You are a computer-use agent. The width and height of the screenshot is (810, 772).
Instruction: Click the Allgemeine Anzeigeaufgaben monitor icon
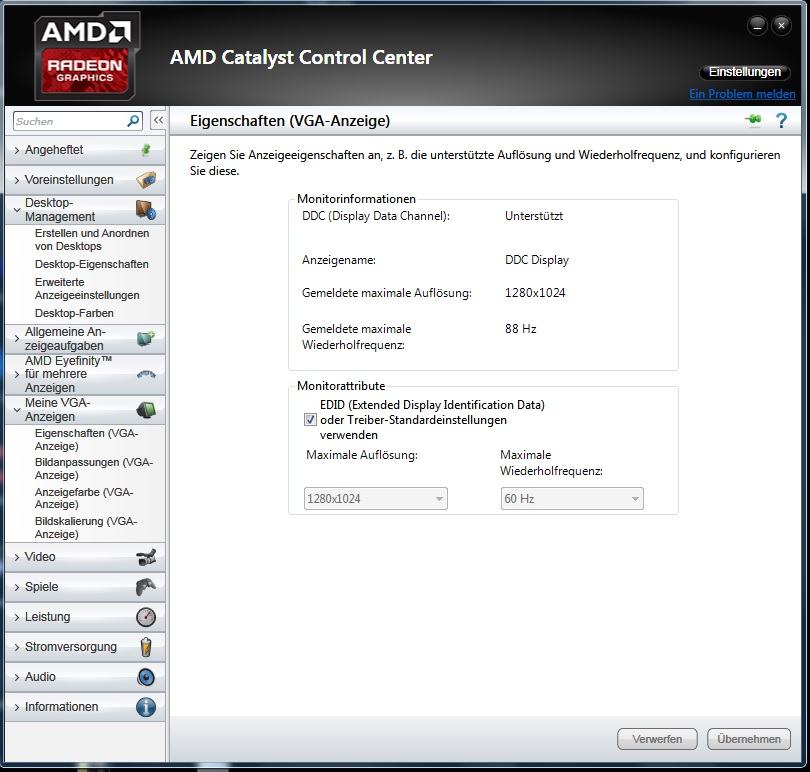[146, 338]
